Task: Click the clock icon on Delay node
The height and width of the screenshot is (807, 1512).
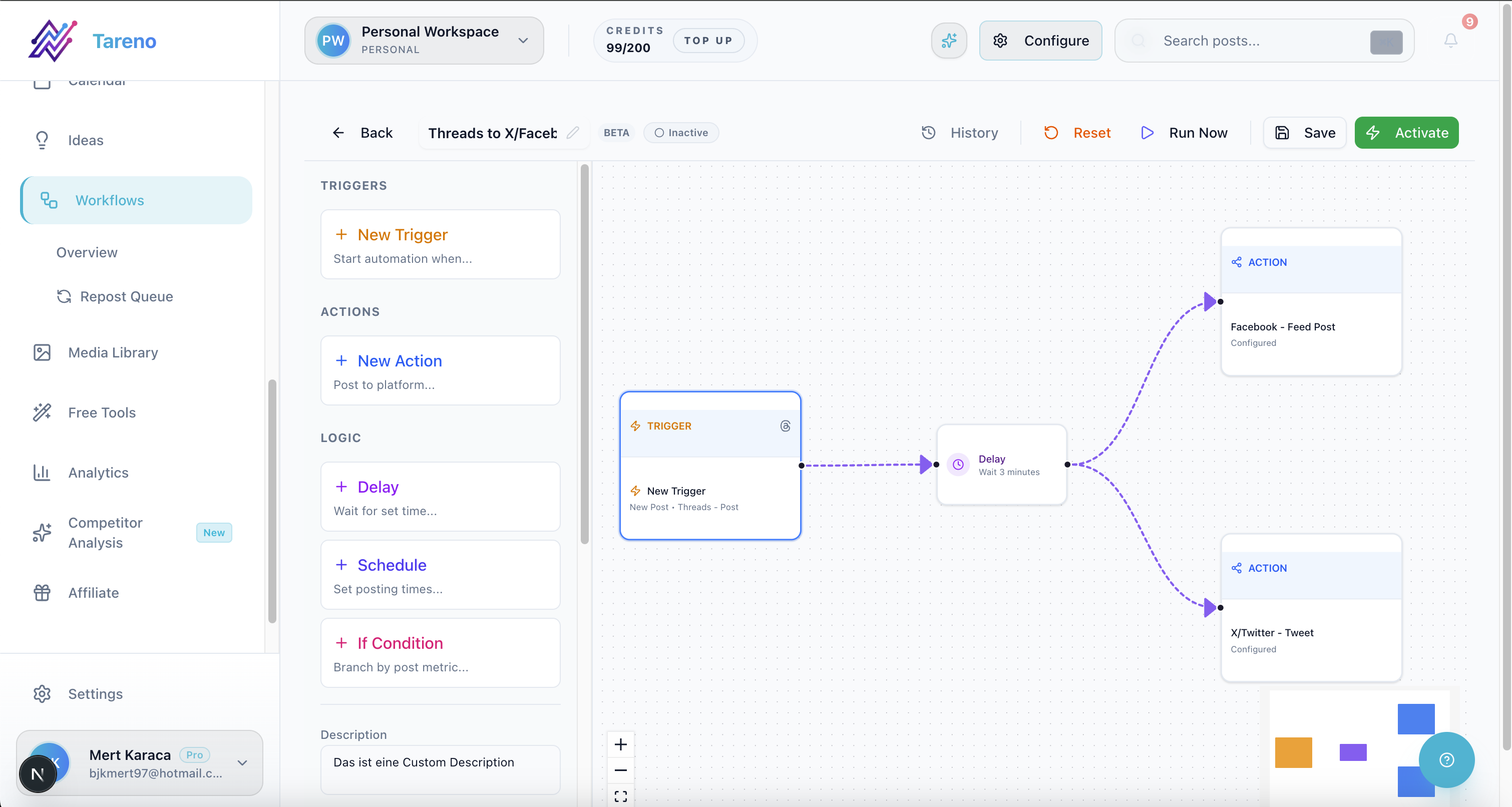Action: point(958,464)
